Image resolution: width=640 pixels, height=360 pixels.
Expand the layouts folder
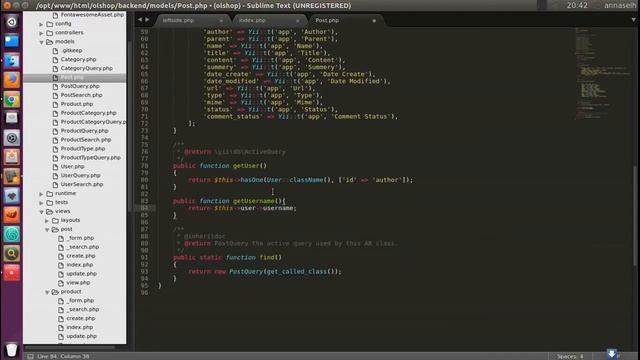[x=47, y=221]
